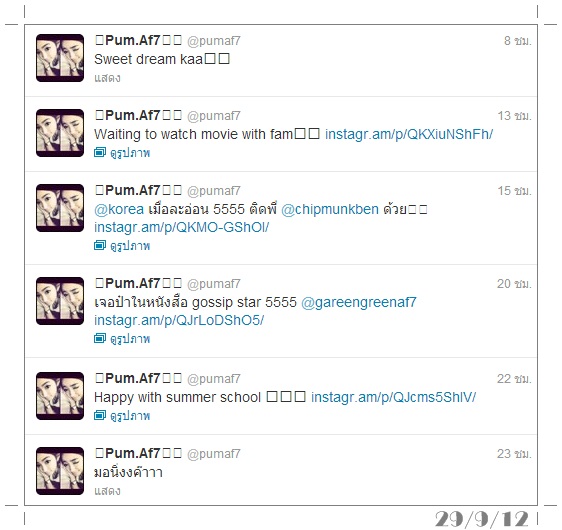562x530 pixels.
Task: Click the @gareengreenaf7 mention
Action: coord(359,302)
